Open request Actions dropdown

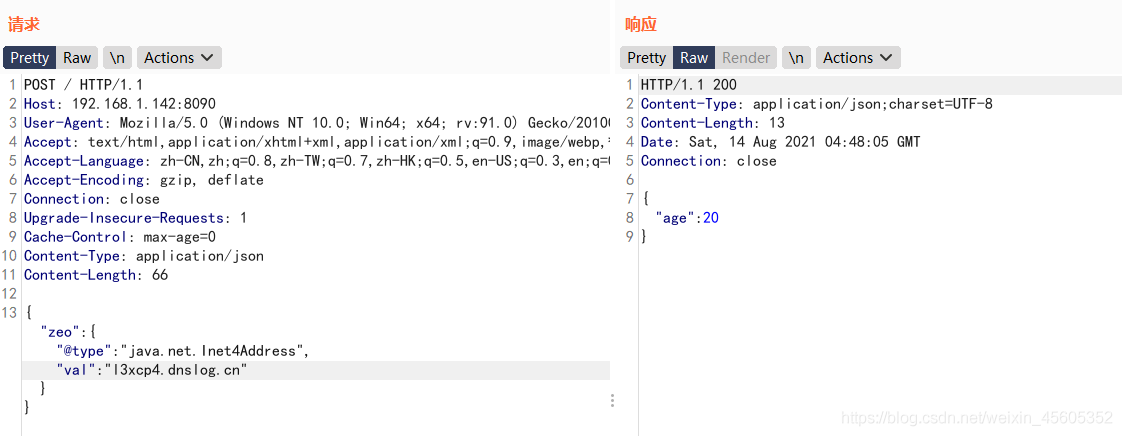(179, 58)
